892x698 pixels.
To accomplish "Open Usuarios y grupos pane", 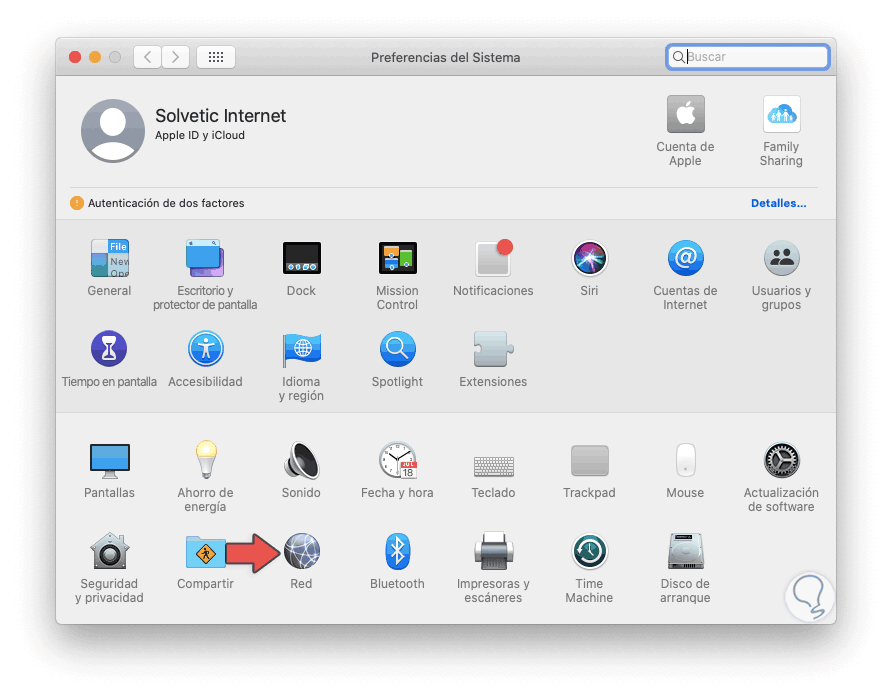I will point(782,258).
